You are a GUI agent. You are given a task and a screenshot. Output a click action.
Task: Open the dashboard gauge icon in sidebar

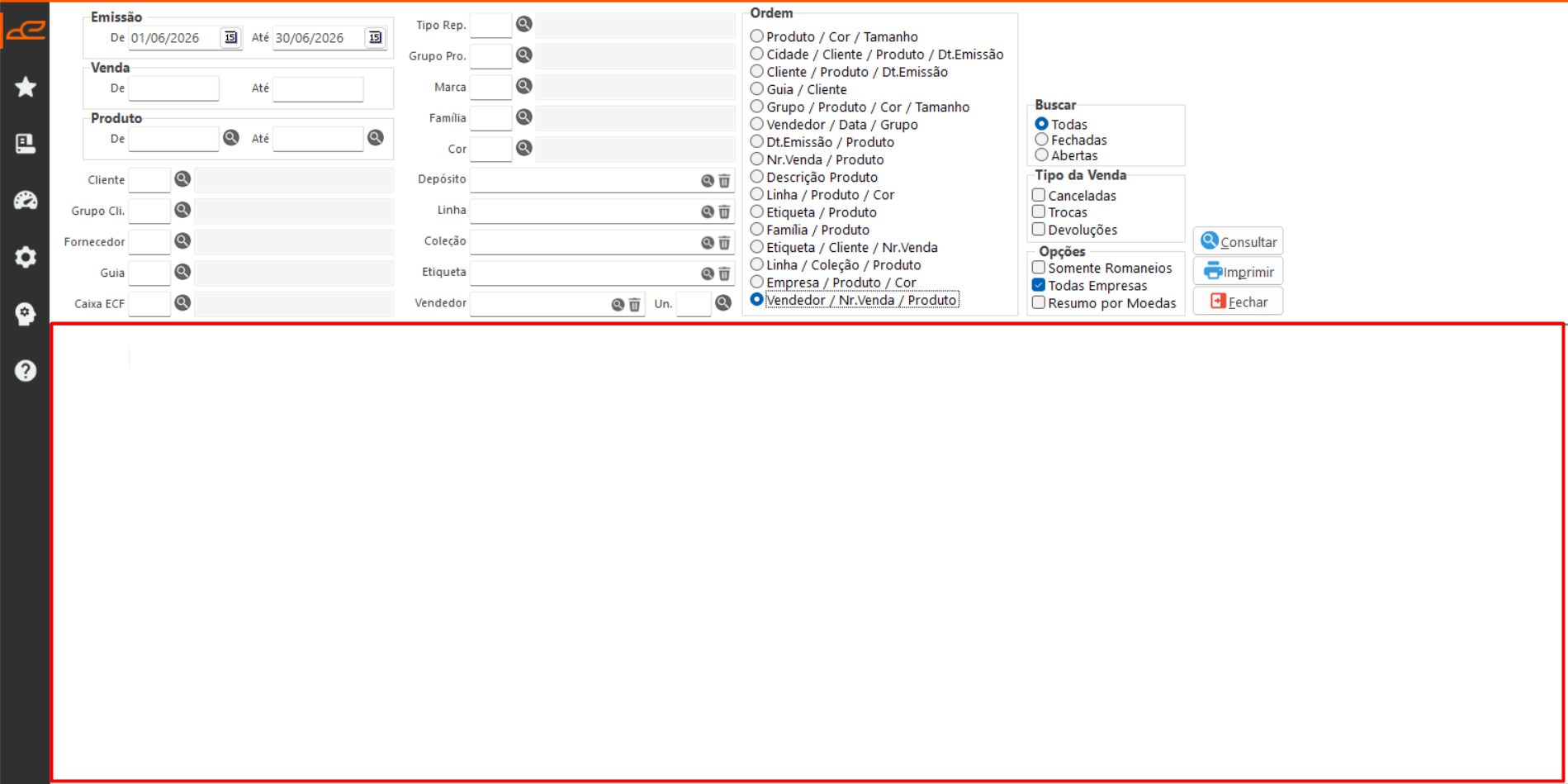click(x=26, y=200)
